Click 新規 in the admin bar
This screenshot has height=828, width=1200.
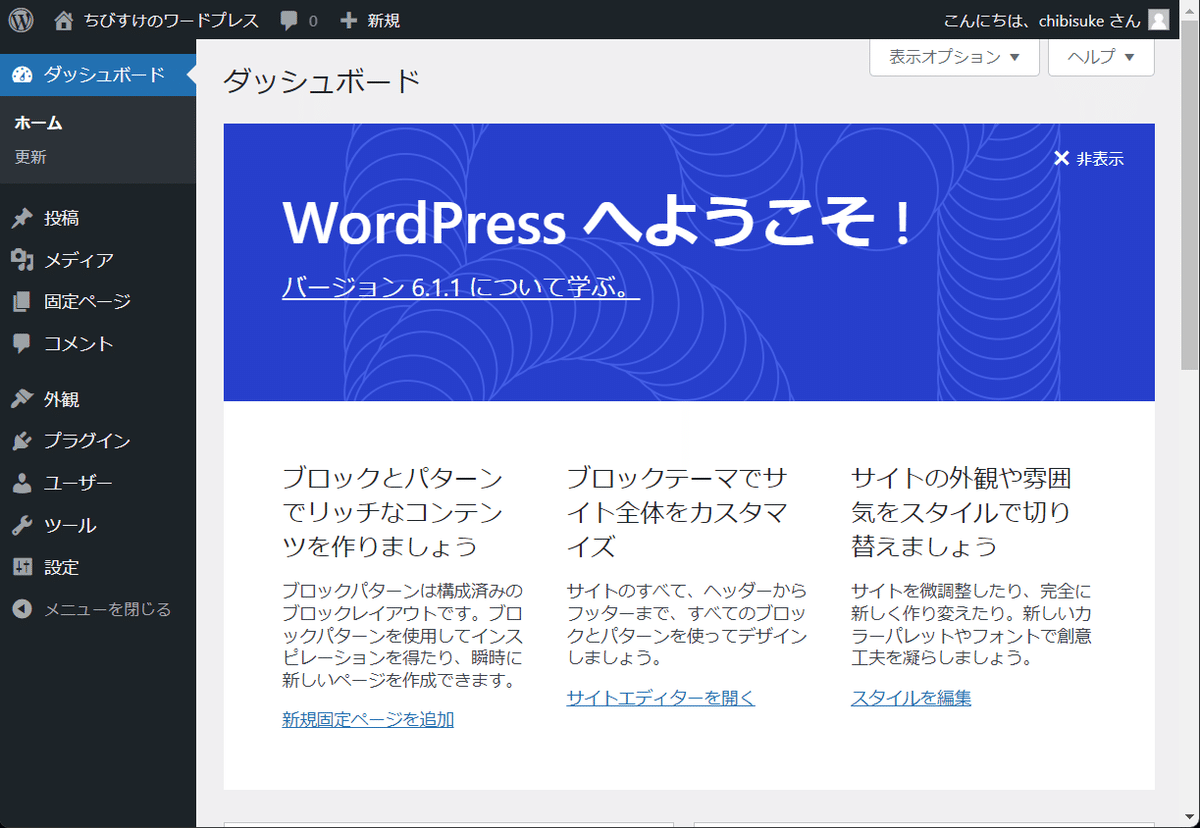pos(383,20)
